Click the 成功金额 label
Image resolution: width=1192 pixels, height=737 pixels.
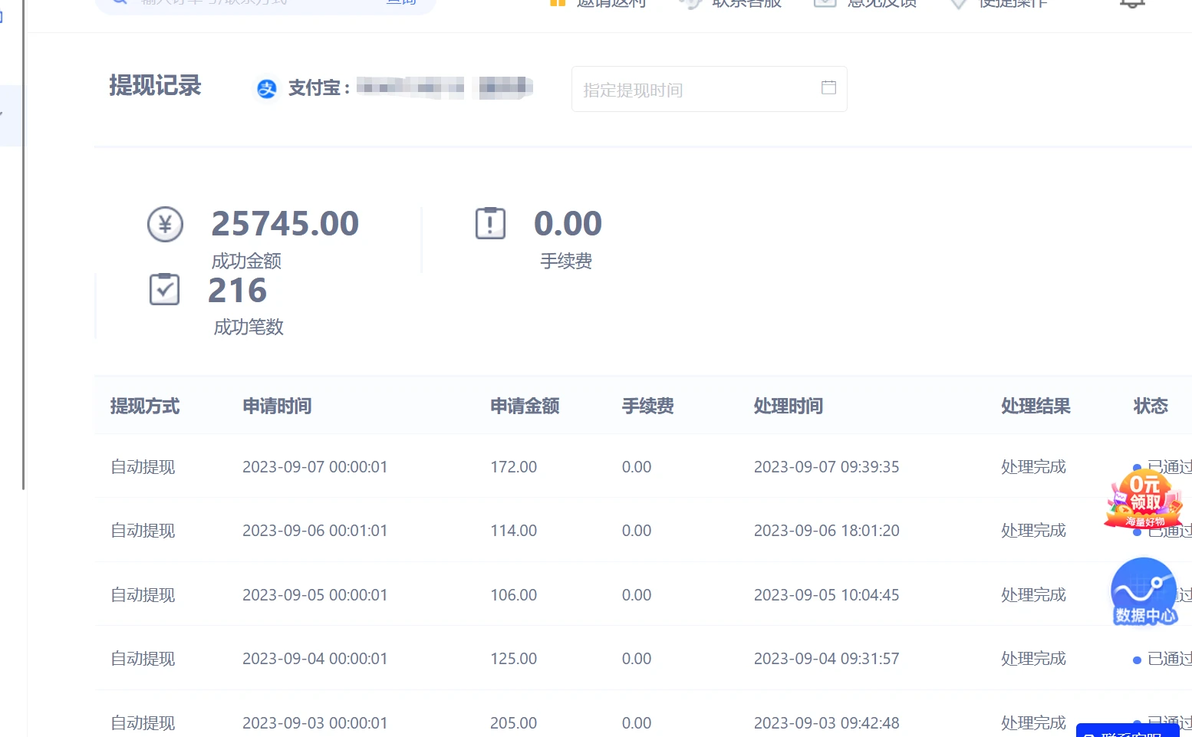tap(246, 261)
